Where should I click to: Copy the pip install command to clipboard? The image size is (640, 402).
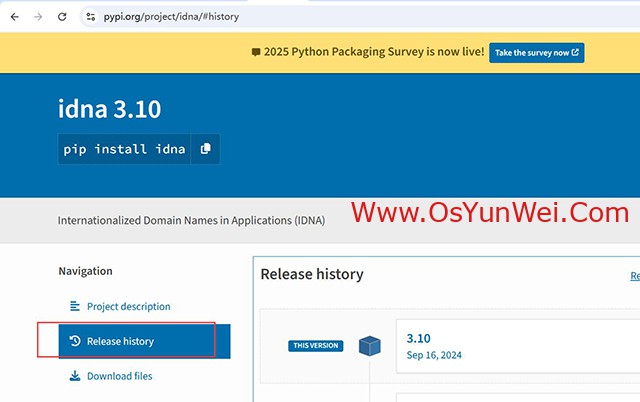(x=205, y=149)
